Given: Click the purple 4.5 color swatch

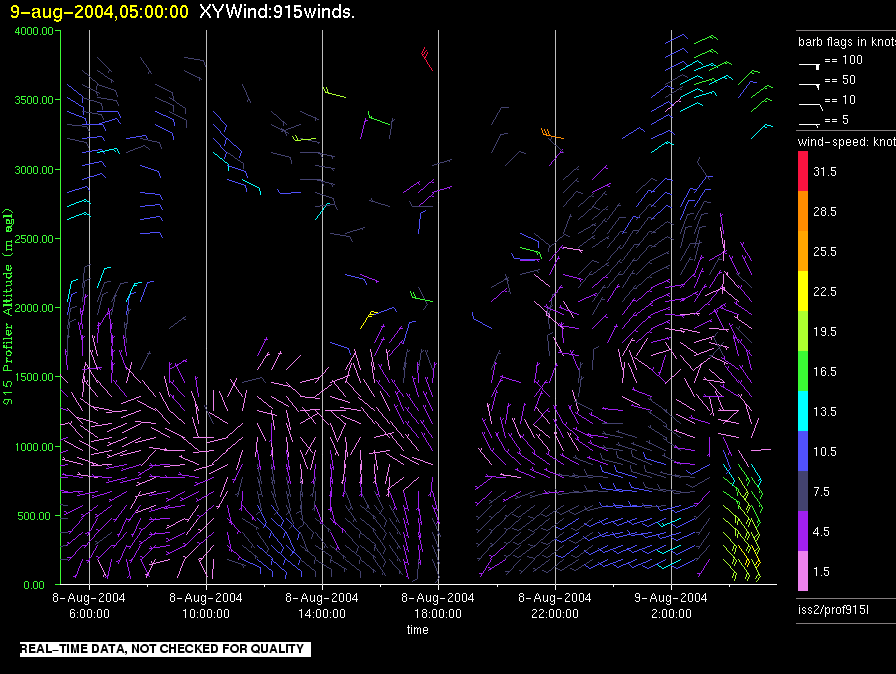Looking at the screenshot, I should 803,531.
